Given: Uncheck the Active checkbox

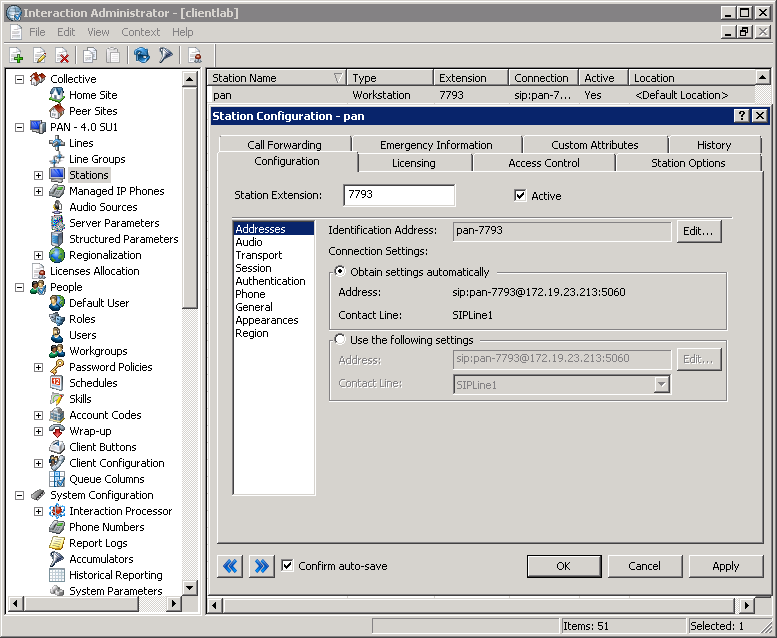Looking at the screenshot, I should (520, 196).
